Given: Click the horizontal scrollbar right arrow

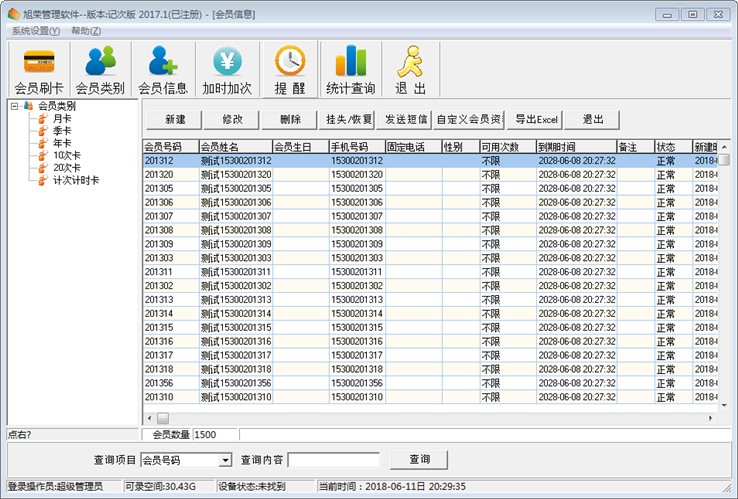Looking at the screenshot, I should click(710, 418).
